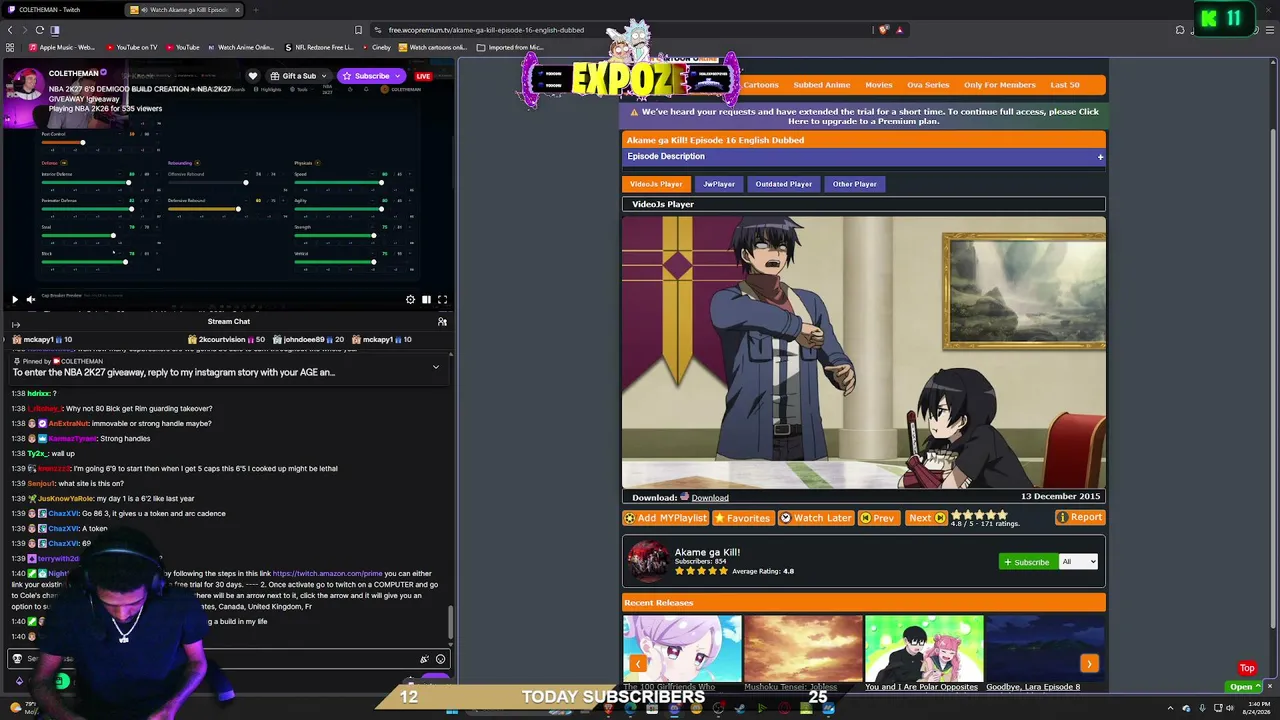1280x720 pixels.
Task: Open the Imported from Microsoft bookmarks folder
Action: [x=510, y=47]
